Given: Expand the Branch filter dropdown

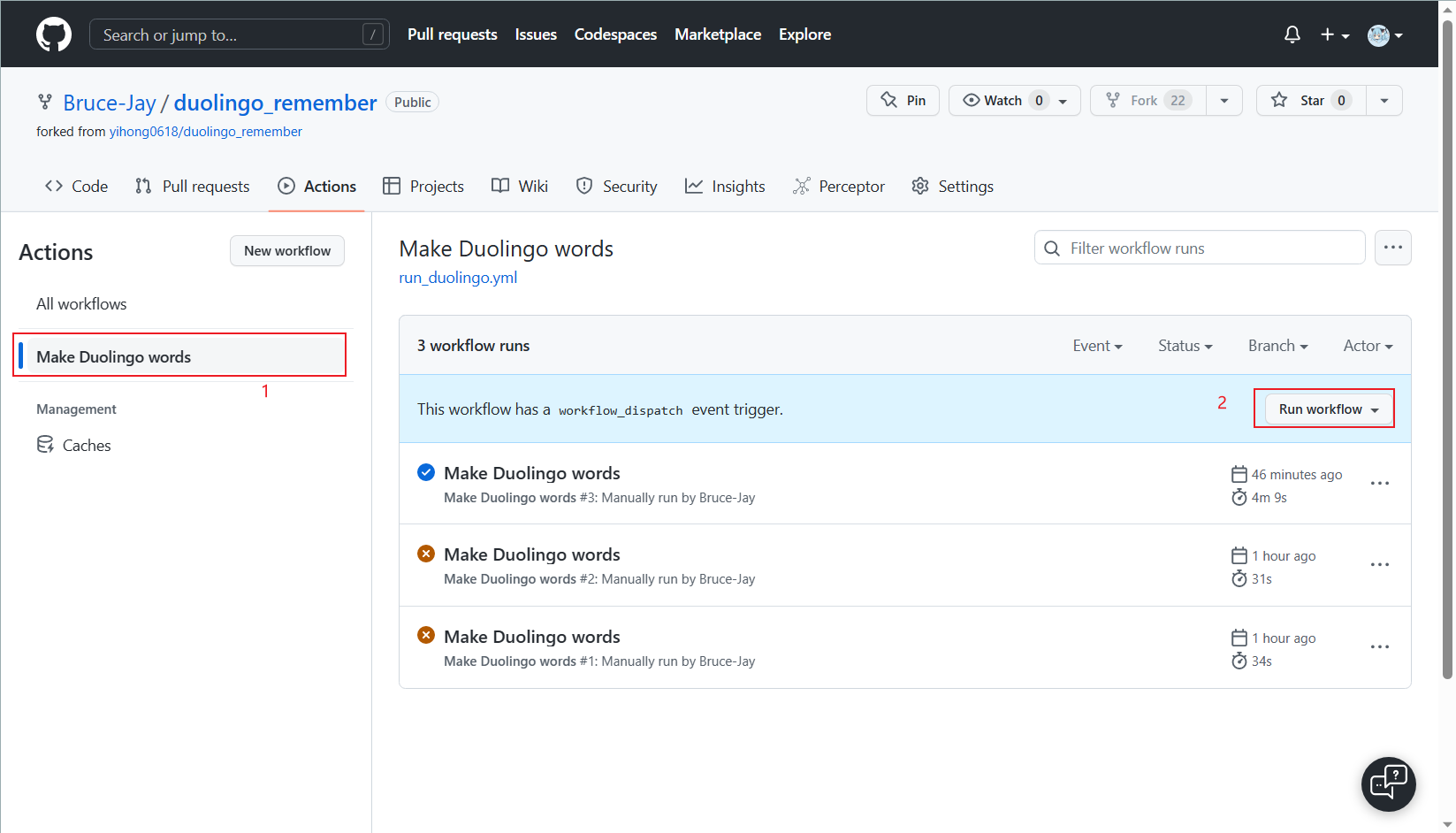Looking at the screenshot, I should (x=1277, y=346).
